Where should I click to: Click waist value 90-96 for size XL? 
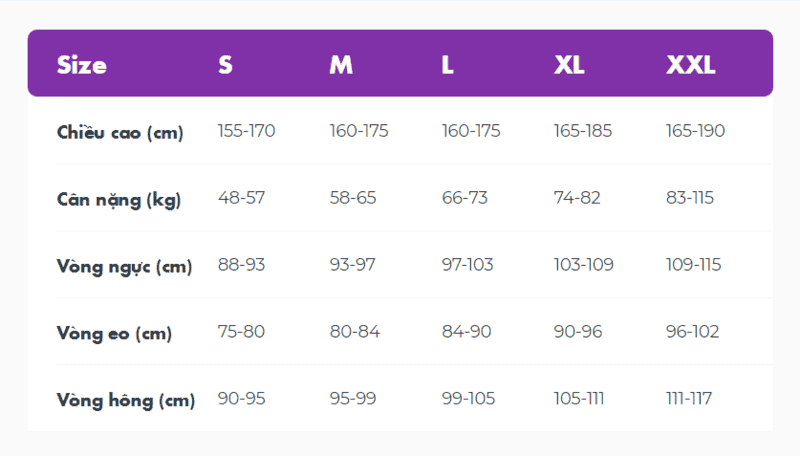tap(578, 332)
